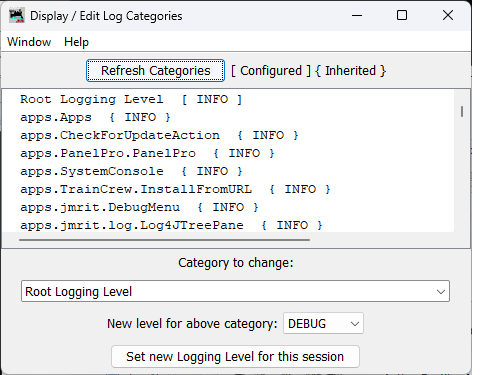Screen dimensions: 480x375
Task: Maximize the Display / Edit Log Categories window
Action: (x=402, y=15)
